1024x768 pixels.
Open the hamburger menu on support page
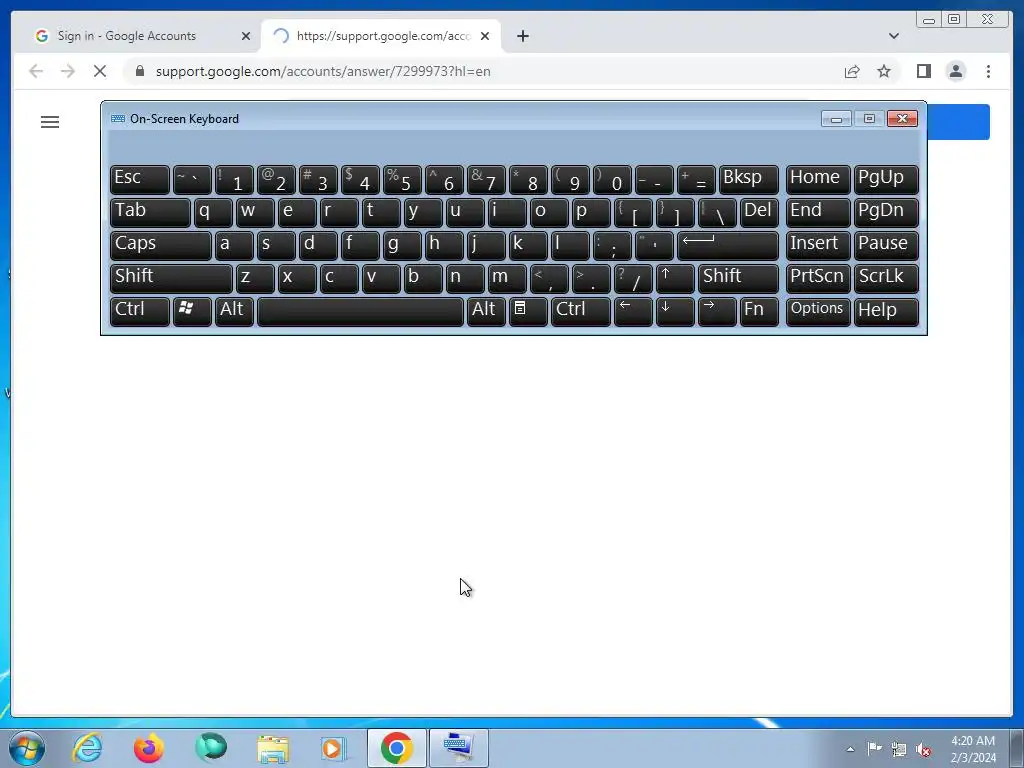(50, 122)
